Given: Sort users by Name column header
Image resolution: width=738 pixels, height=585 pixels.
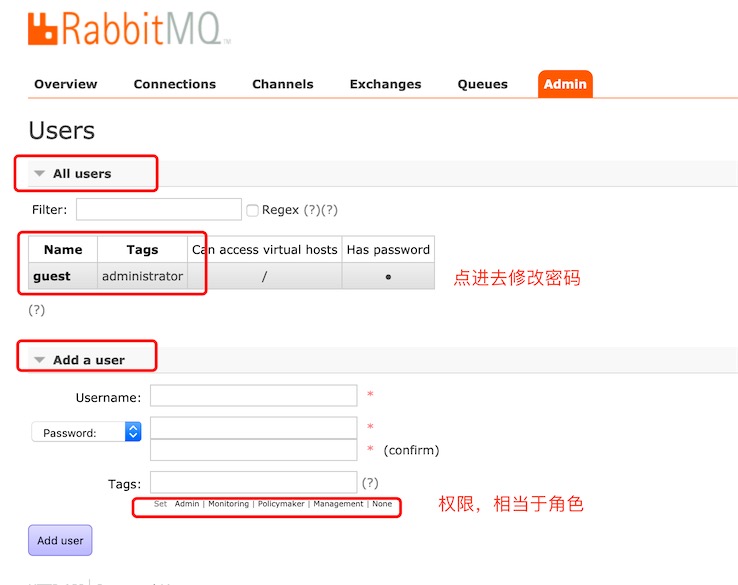Looking at the screenshot, I should click(x=63, y=249).
